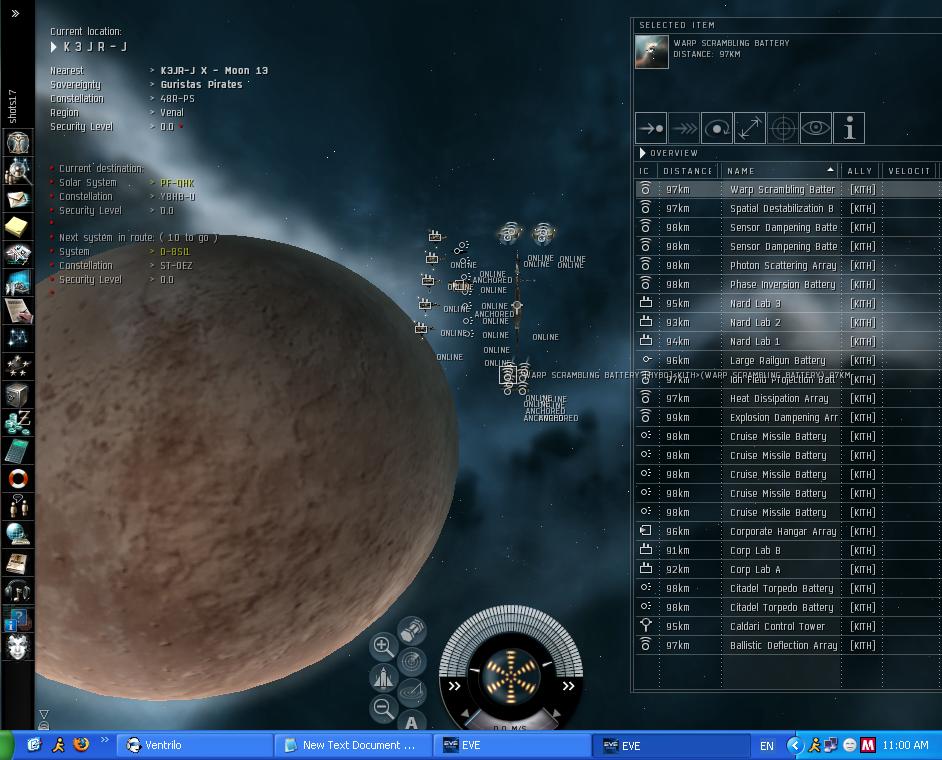Viewport: 942px width, 760px height.
Task: Click the Lock Target crosshair icon
Action: [x=783, y=128]
